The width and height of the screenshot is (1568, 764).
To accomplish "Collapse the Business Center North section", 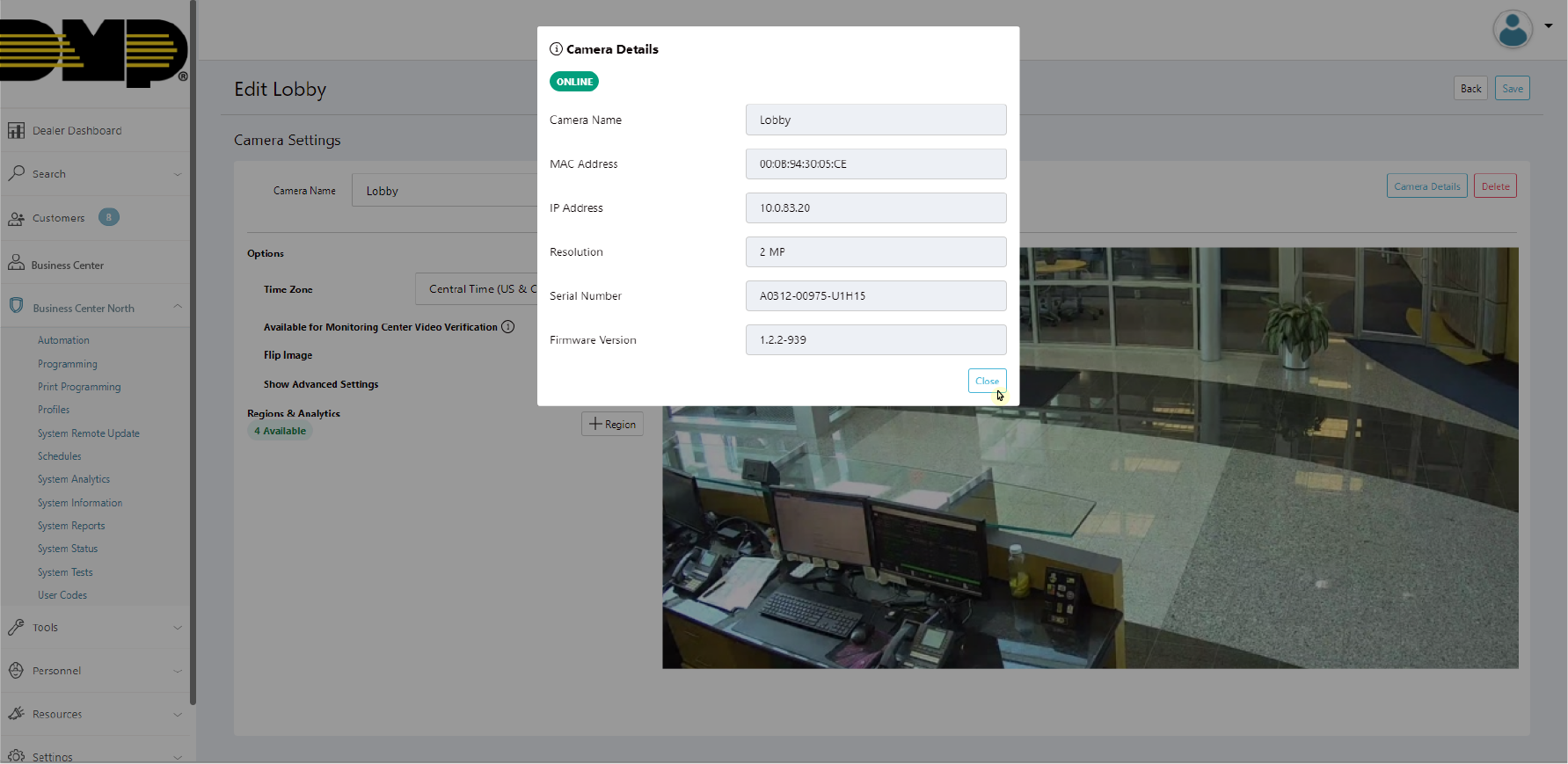I will (x=178, y=307).
